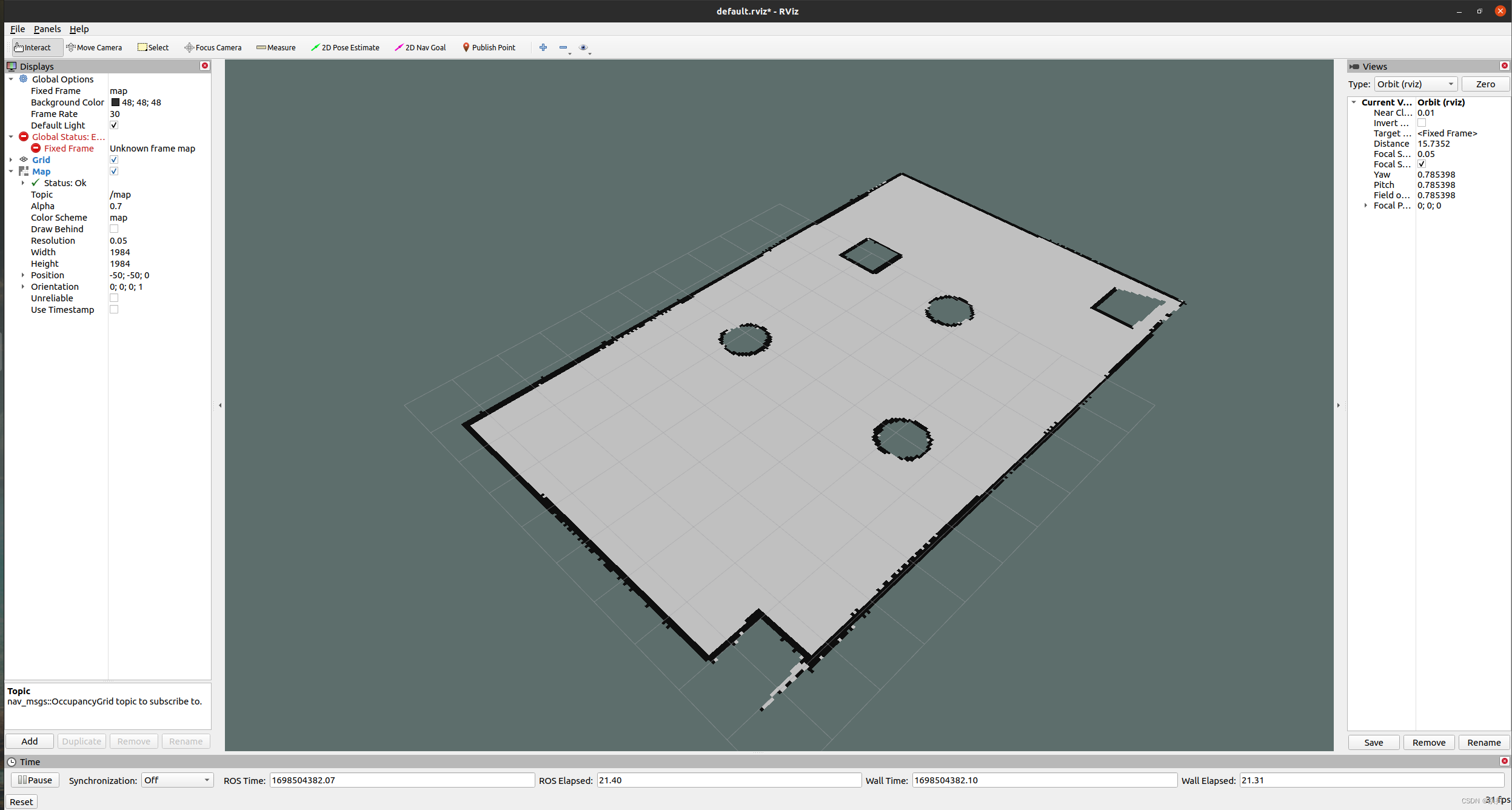This screenshot has width=1512, height=810.
Task: Choose the Focus Camera tool
Action: 213,47
